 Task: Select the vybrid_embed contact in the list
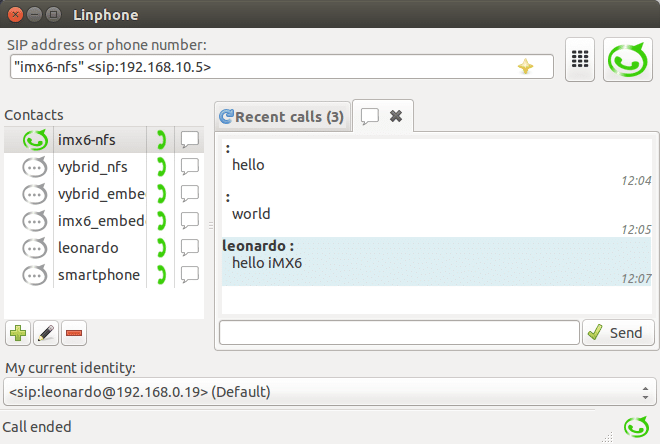tap(100, 194)
